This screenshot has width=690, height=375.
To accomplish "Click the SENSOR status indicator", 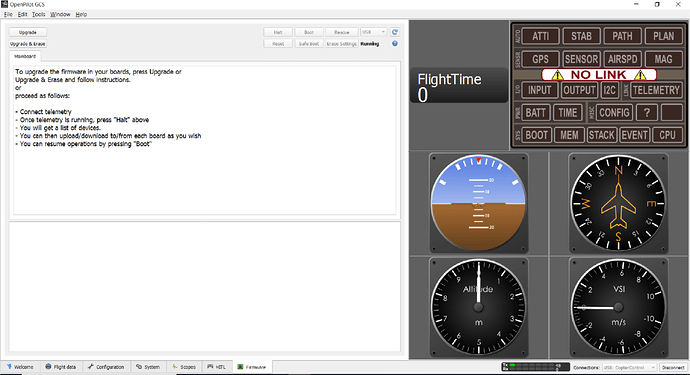I will (581, 59).
